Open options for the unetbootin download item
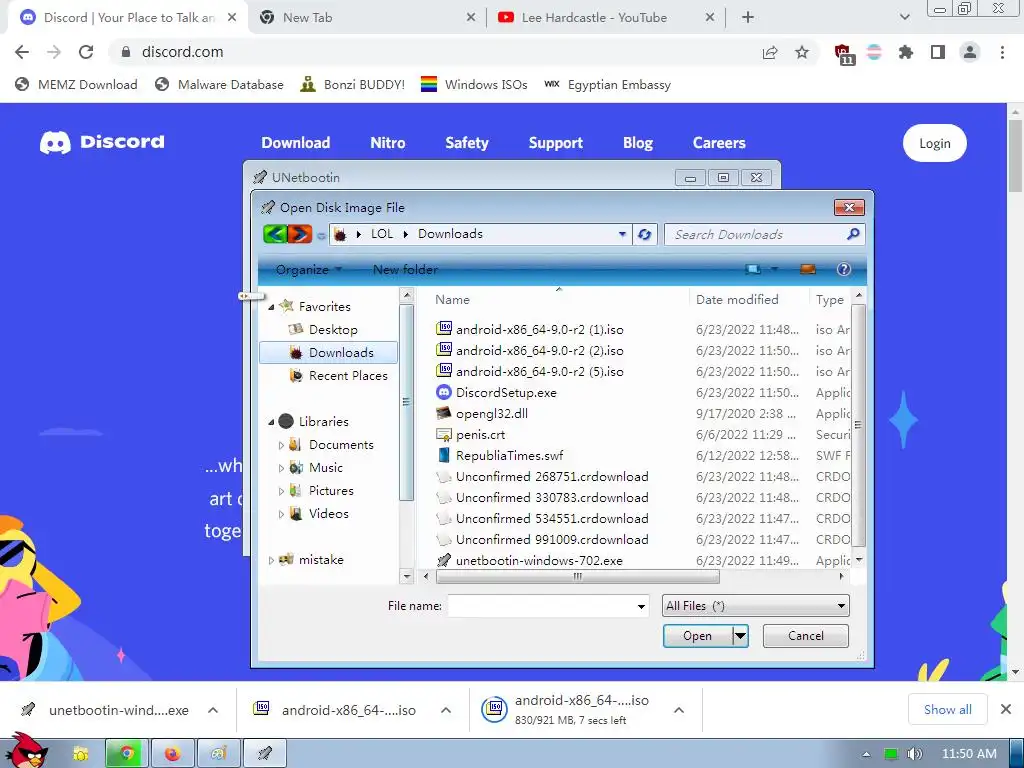 click(x=213, y=710)
